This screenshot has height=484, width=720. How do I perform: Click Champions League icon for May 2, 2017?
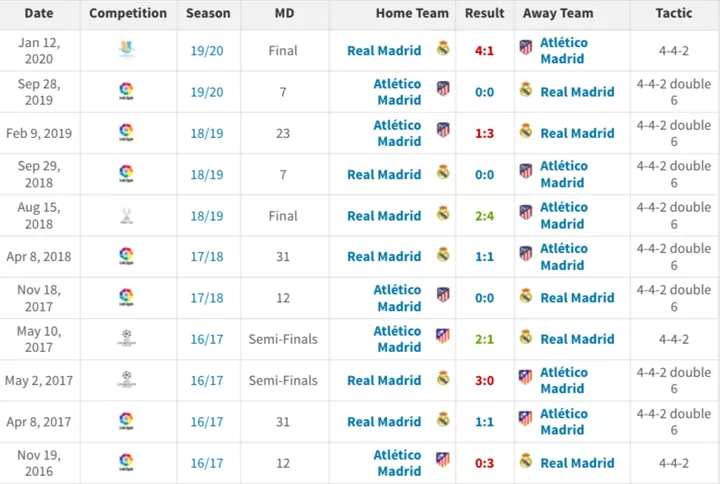click(127, 379)
